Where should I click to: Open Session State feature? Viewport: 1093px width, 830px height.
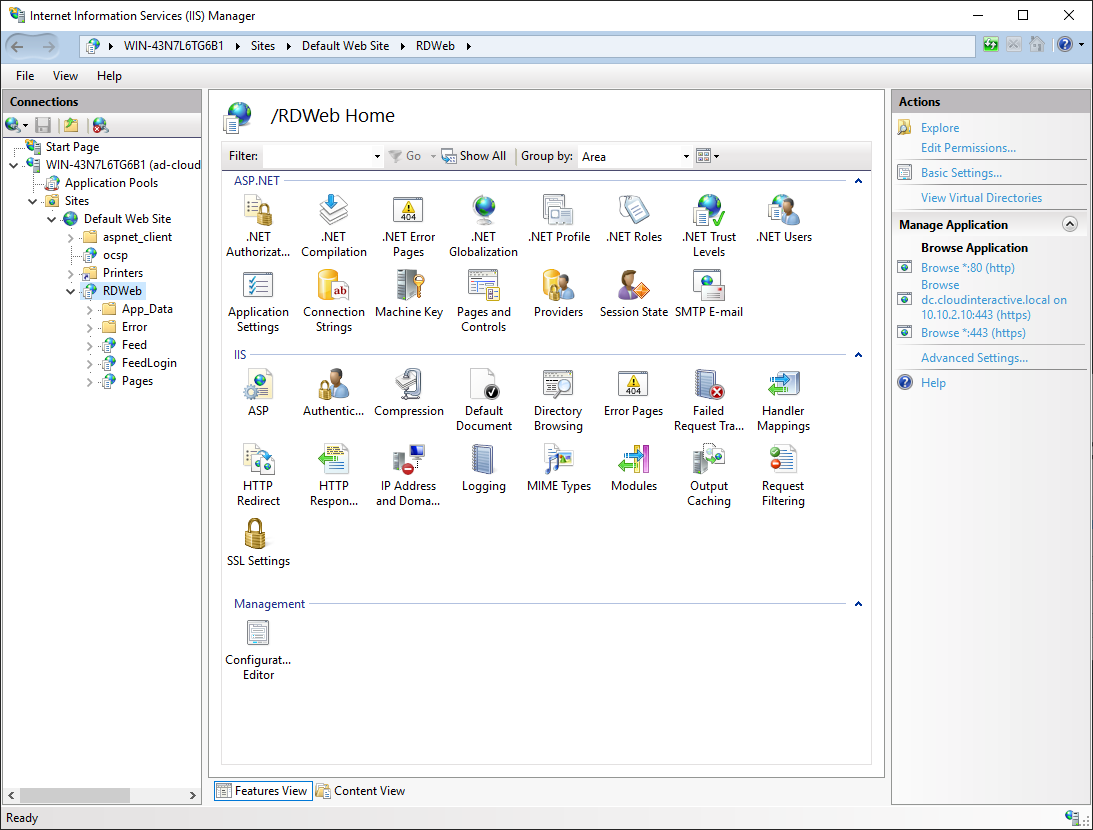click(634, 294)
